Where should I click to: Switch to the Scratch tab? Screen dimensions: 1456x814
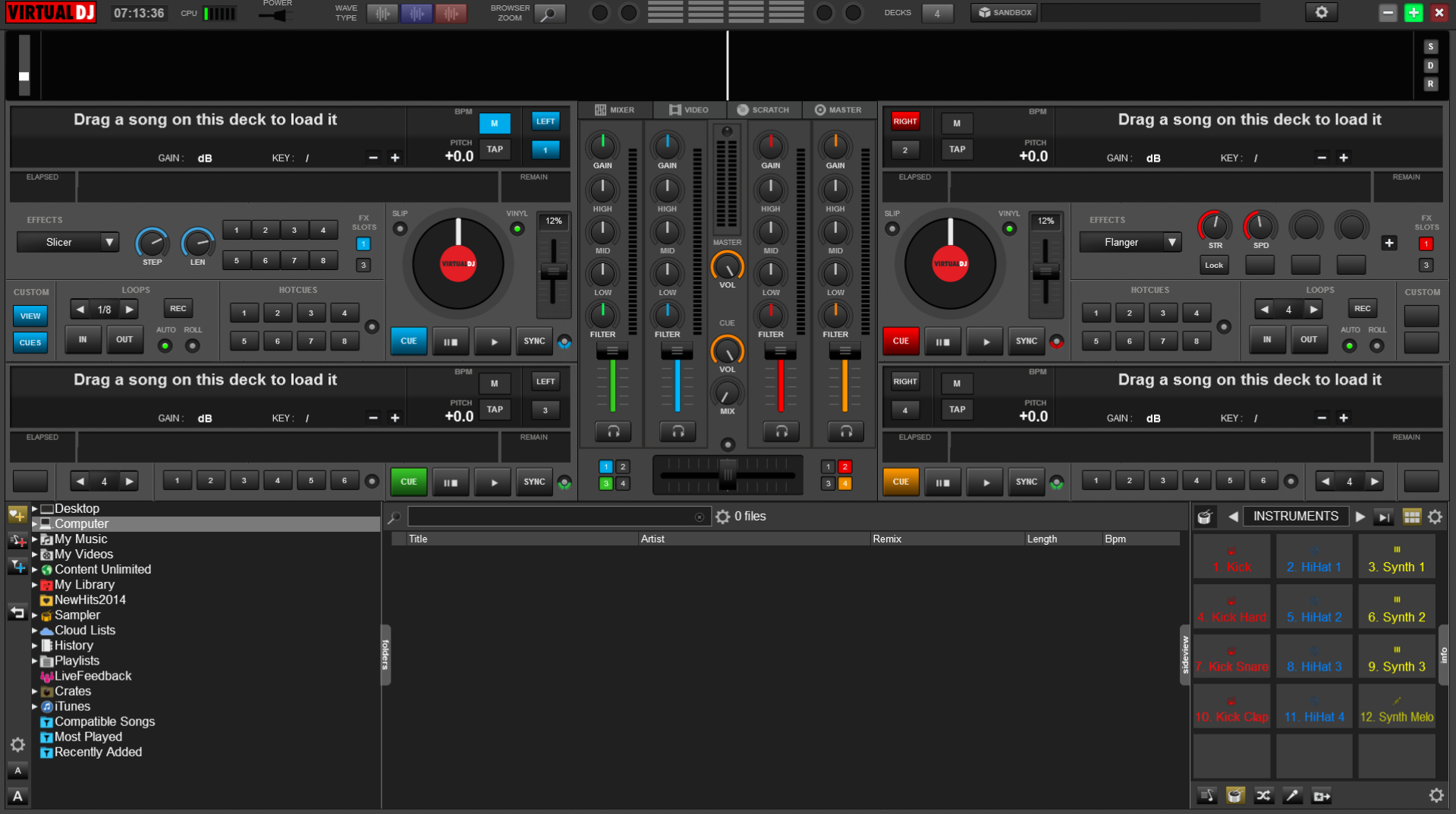(763, 110)
